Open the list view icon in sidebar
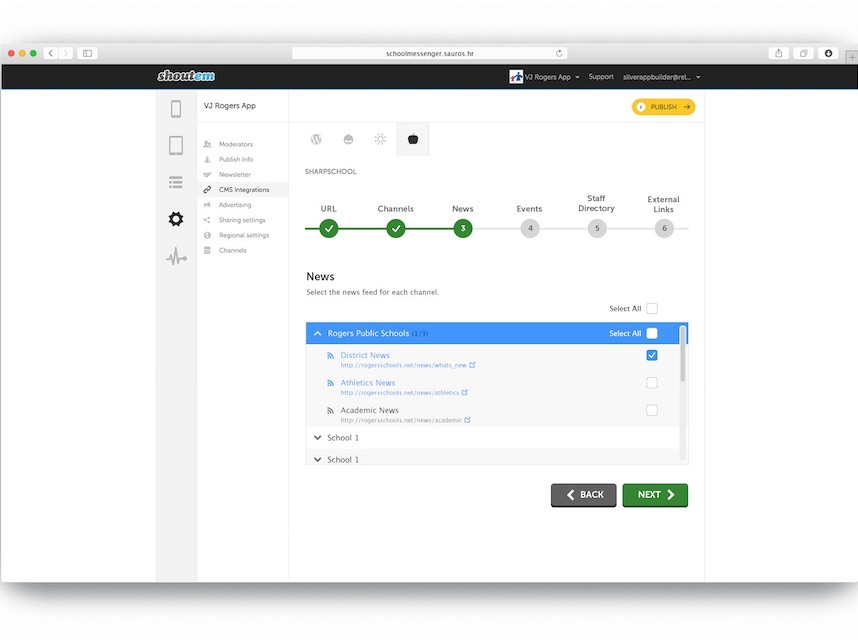858x644 pixels. [176, 182]
